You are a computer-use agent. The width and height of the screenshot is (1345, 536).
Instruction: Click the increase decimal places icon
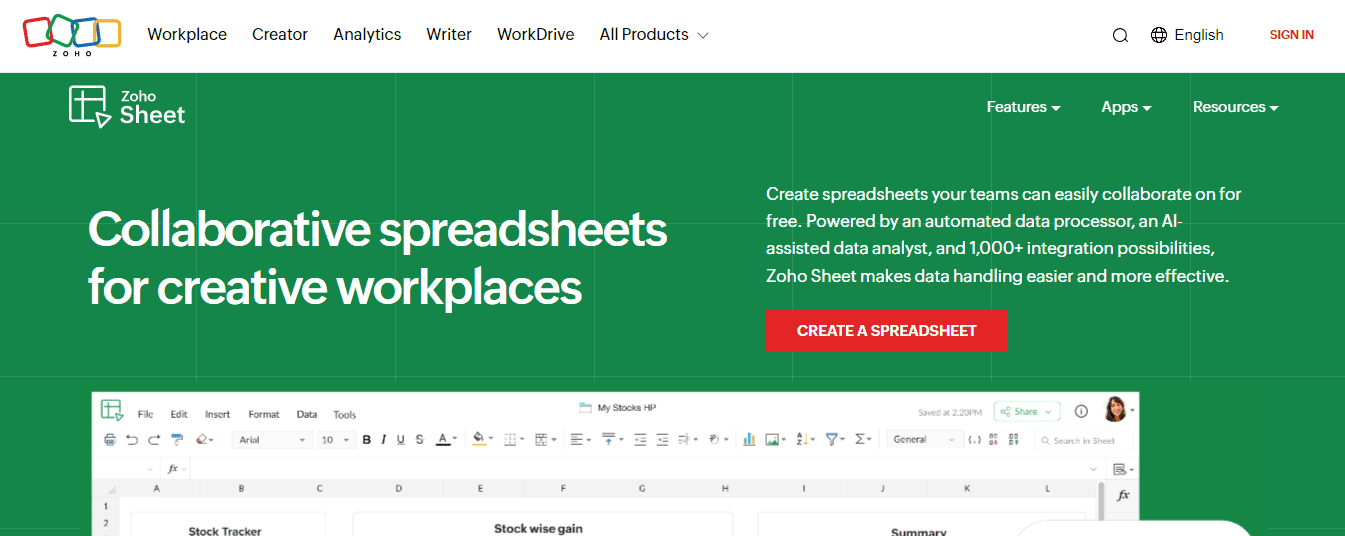[x=1013, y=439]
